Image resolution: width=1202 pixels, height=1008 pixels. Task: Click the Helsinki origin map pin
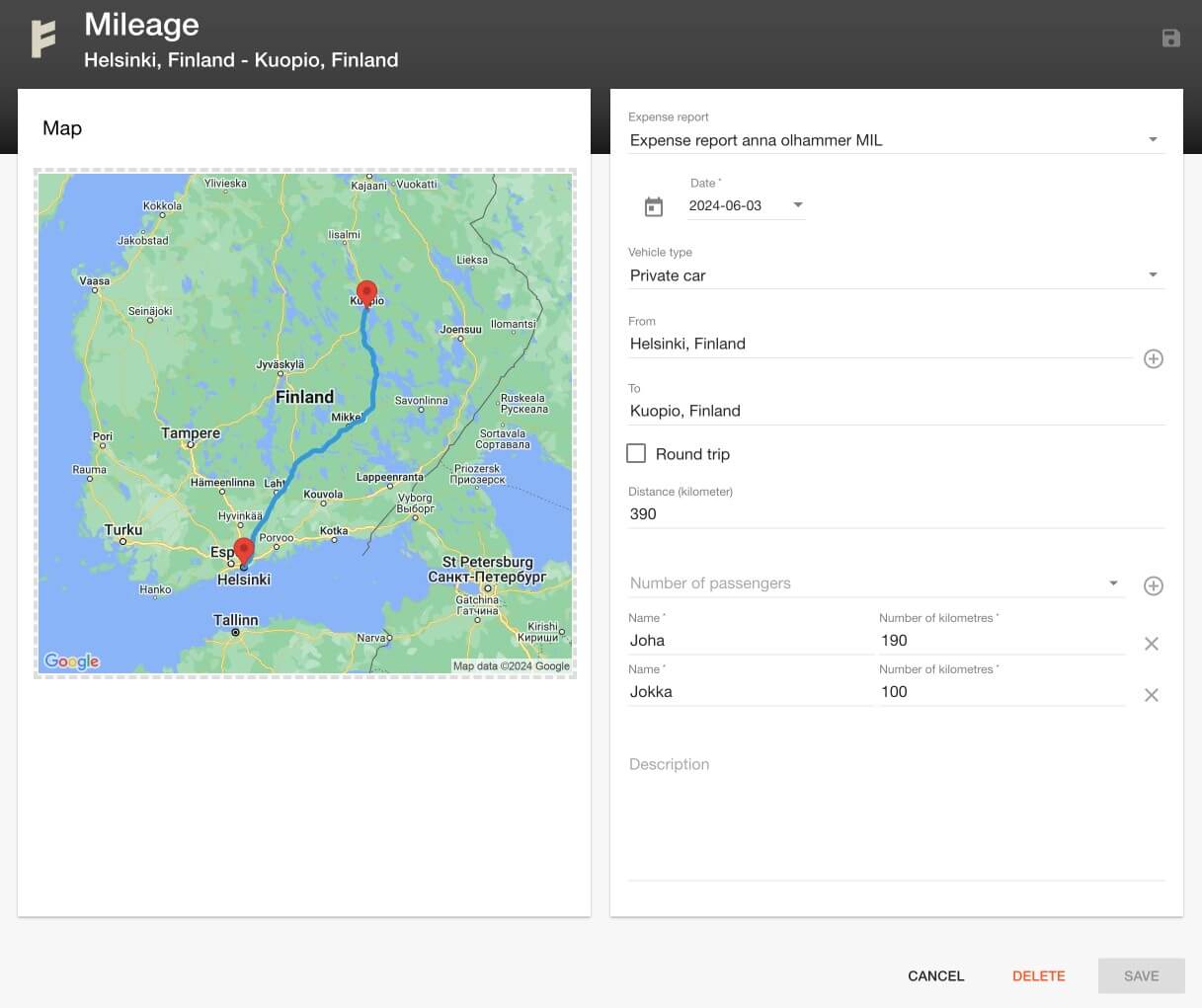[x=244, y=551]
